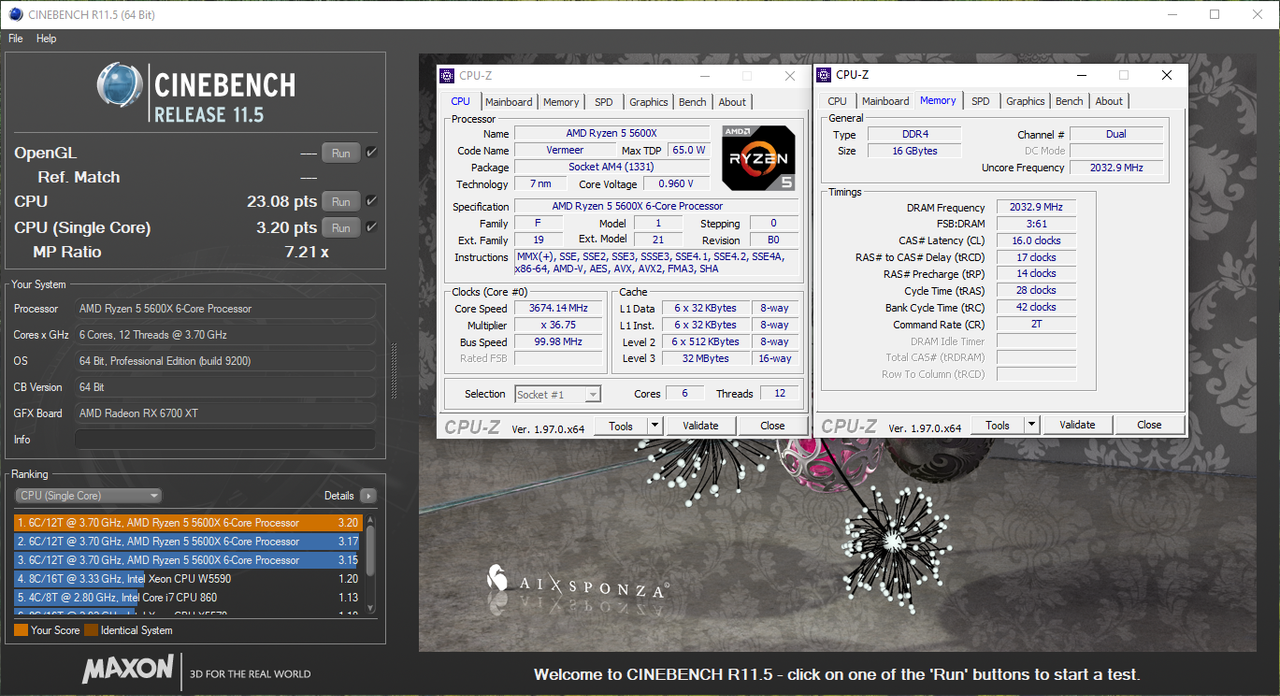The height and width of the screenshot is (696, 1280).
Task: Select the Intel Xeon CPU W5590 entry
Action: [188, 579]
